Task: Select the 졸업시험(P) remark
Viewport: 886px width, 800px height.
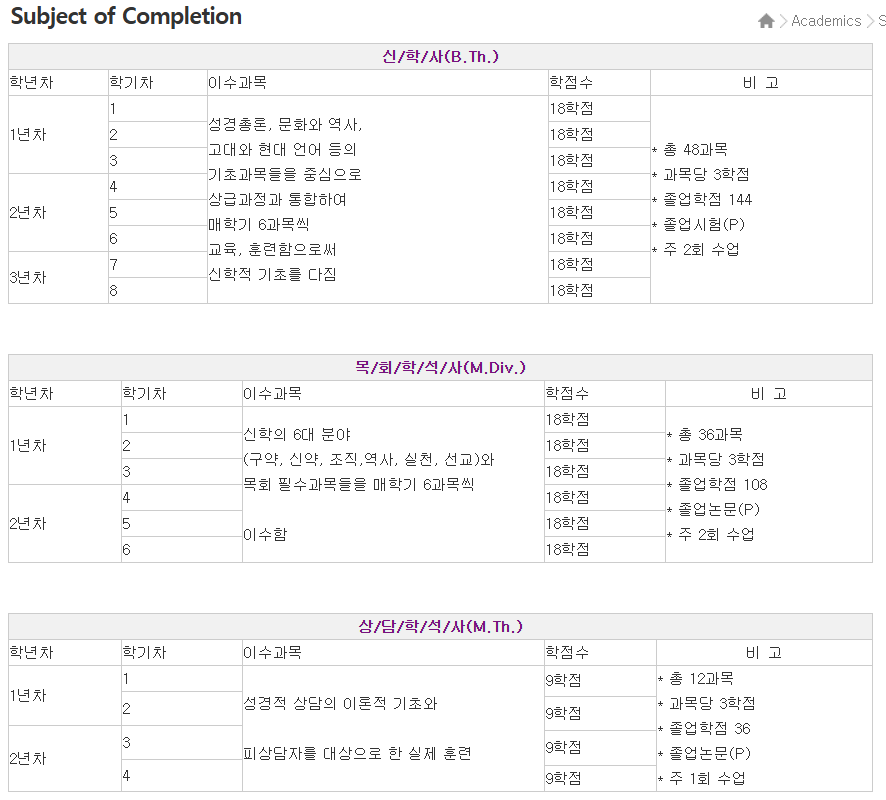Action: point(703,224)
